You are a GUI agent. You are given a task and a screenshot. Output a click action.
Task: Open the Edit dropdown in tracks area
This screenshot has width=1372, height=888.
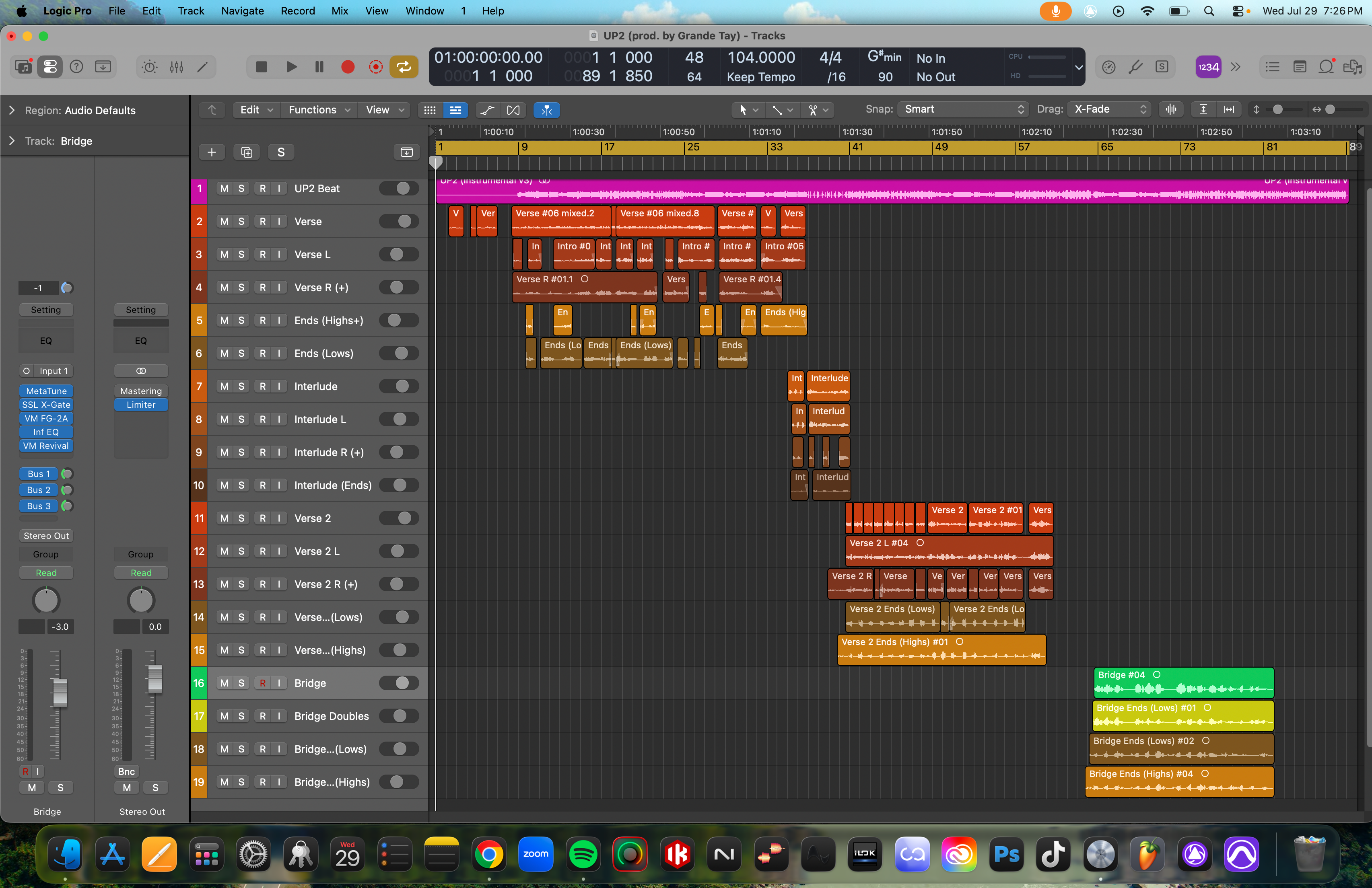257,109
